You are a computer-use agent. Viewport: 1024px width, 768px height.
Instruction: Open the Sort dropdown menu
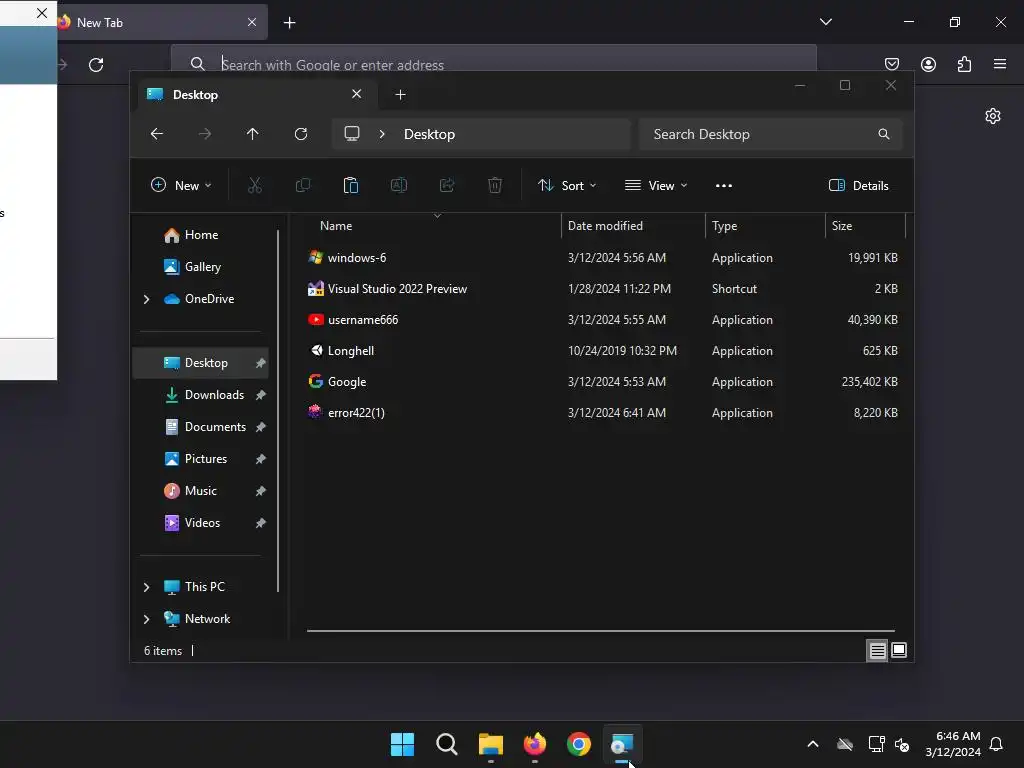point(567,185)
